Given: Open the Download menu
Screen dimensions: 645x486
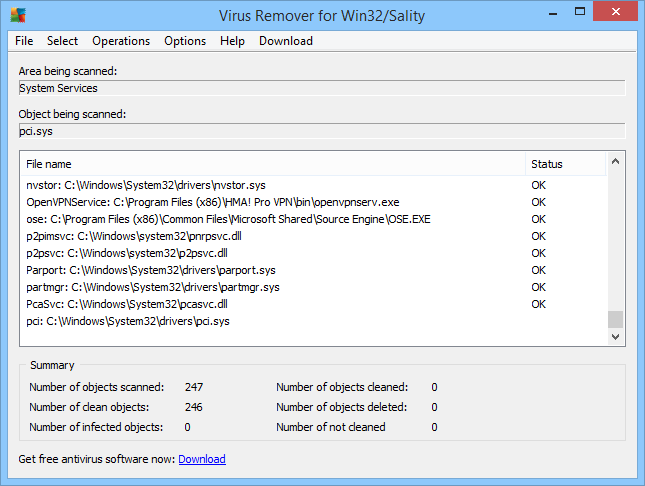Looking at the screenshot, I should [286, 41].
